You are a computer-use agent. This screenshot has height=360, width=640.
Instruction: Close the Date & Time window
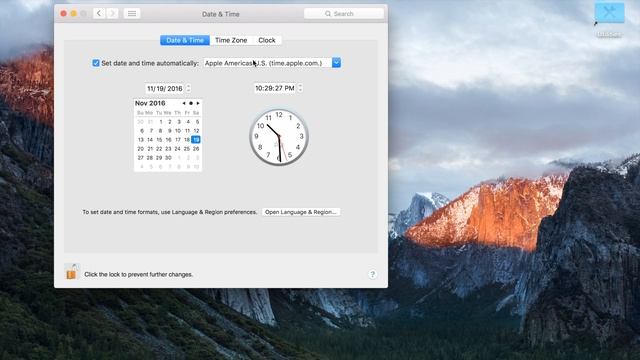(x=64, y=13)
